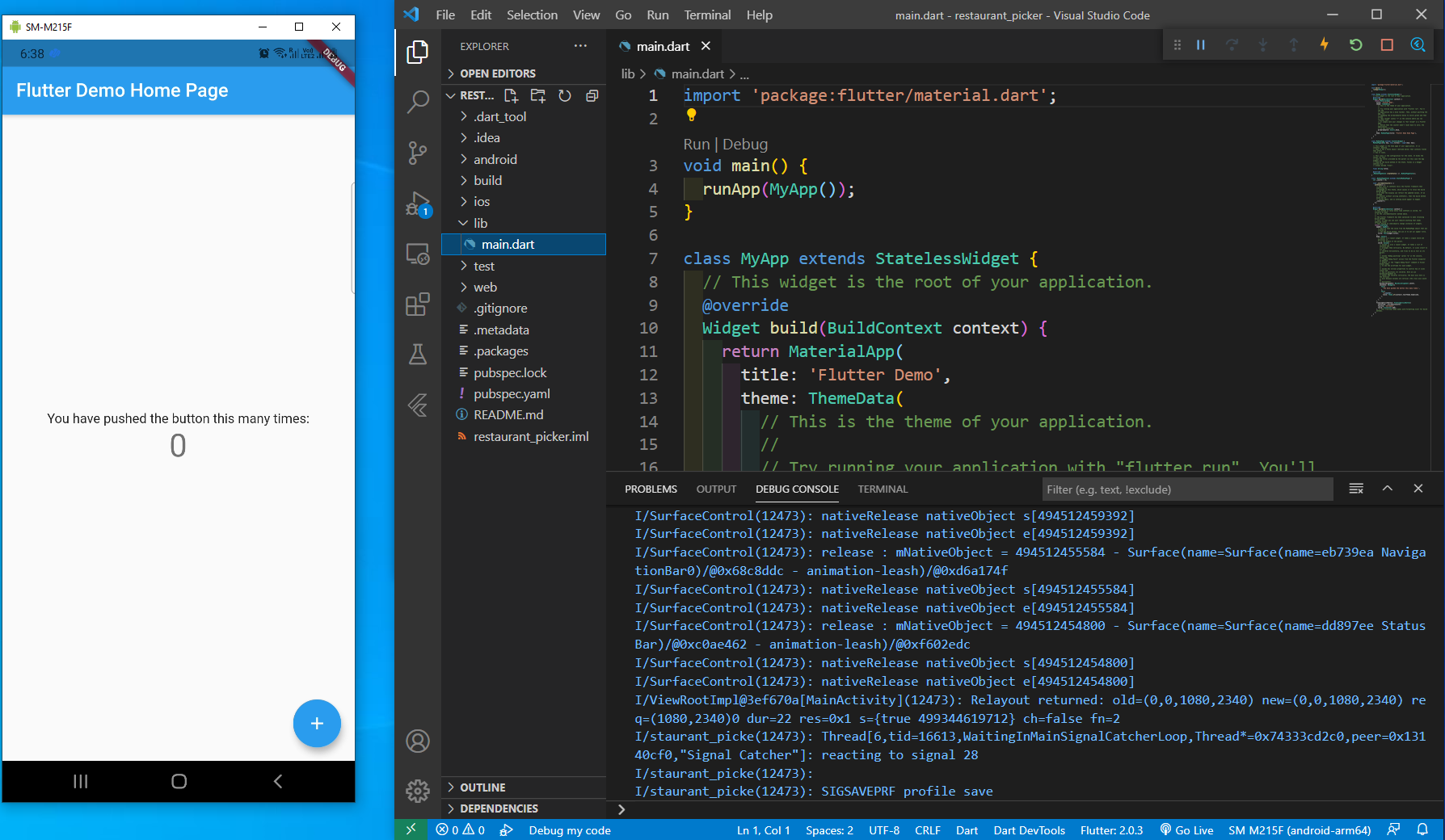Expand the ios folder
This screenshot has width=1445, height=840.
(524, 201)
